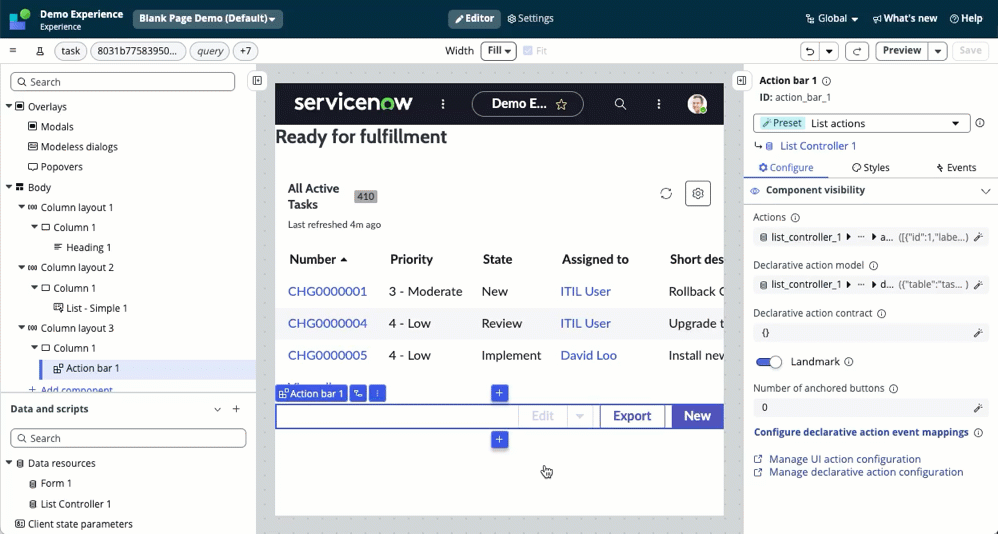The width and height of the screenshot is (998, 534).
Task: Open Manage declarative action configuration link
Action: click(866, 472)
